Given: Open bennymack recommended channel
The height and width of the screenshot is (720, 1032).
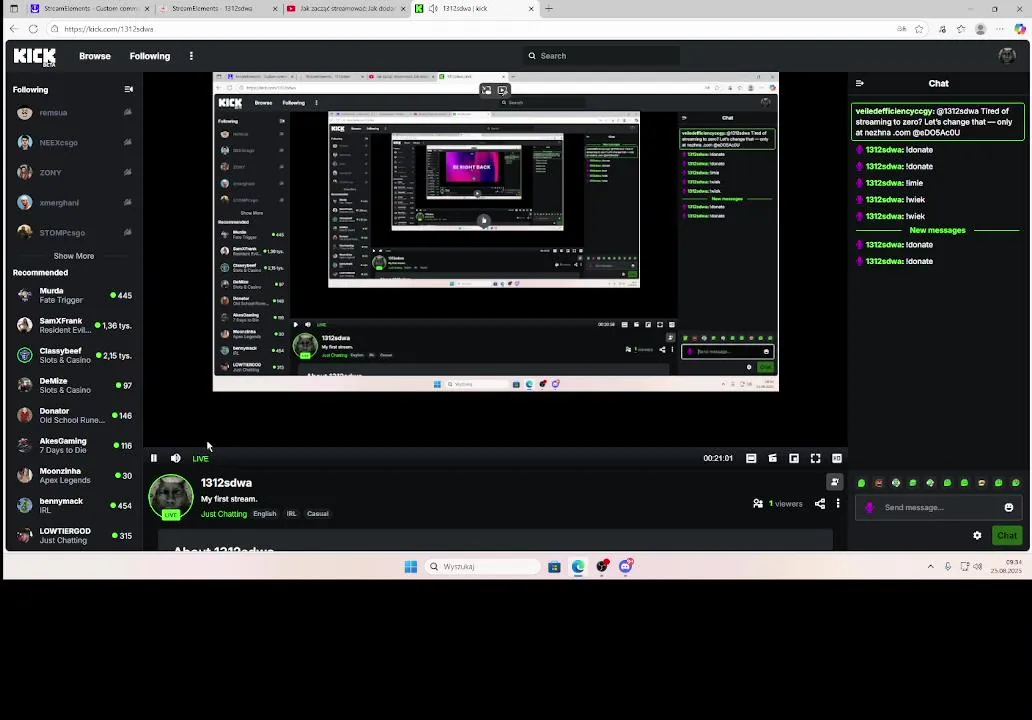Looking at the screenshot, I should pyautogui.click(x=72, y=505).
